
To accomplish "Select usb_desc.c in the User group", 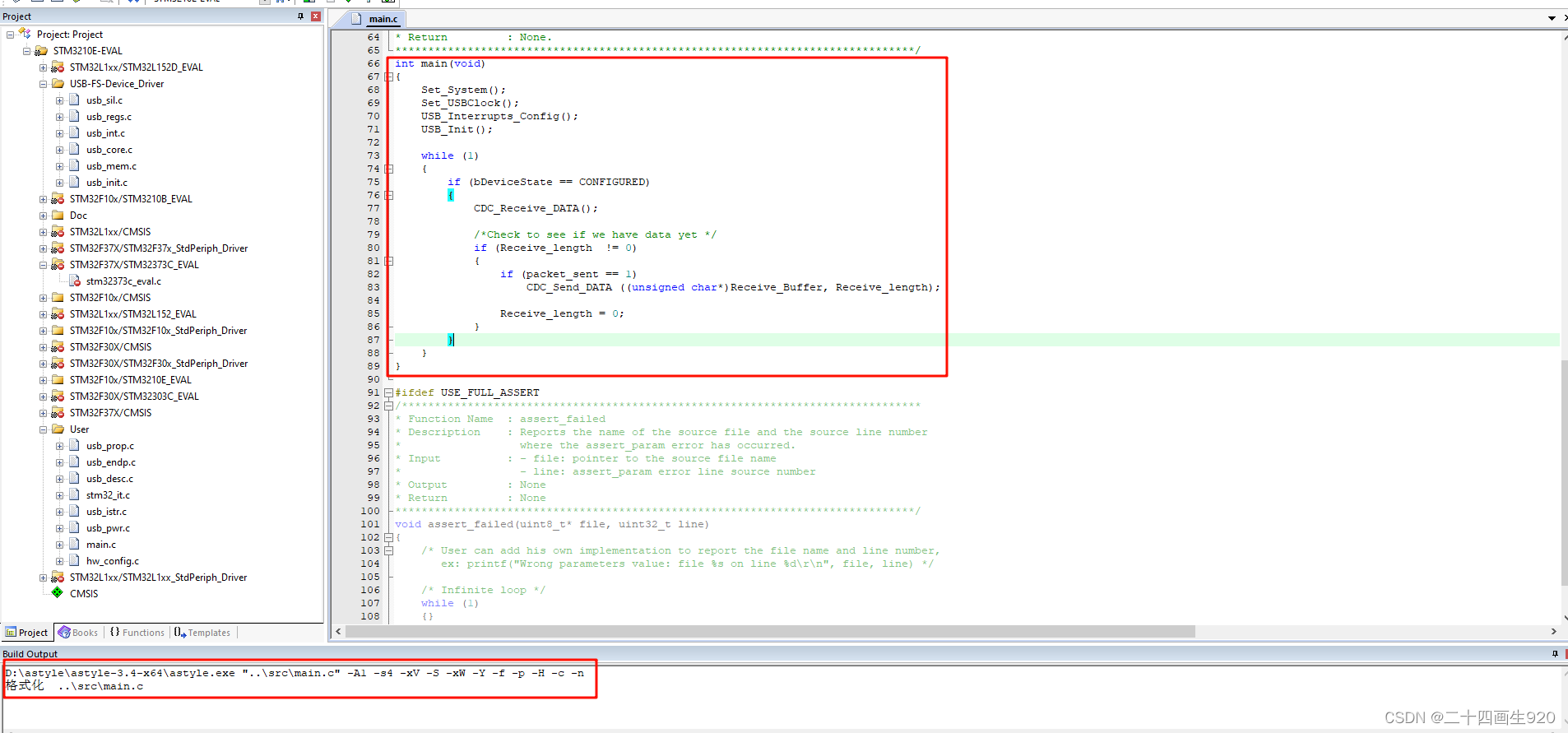I will (x=109, y=479).
